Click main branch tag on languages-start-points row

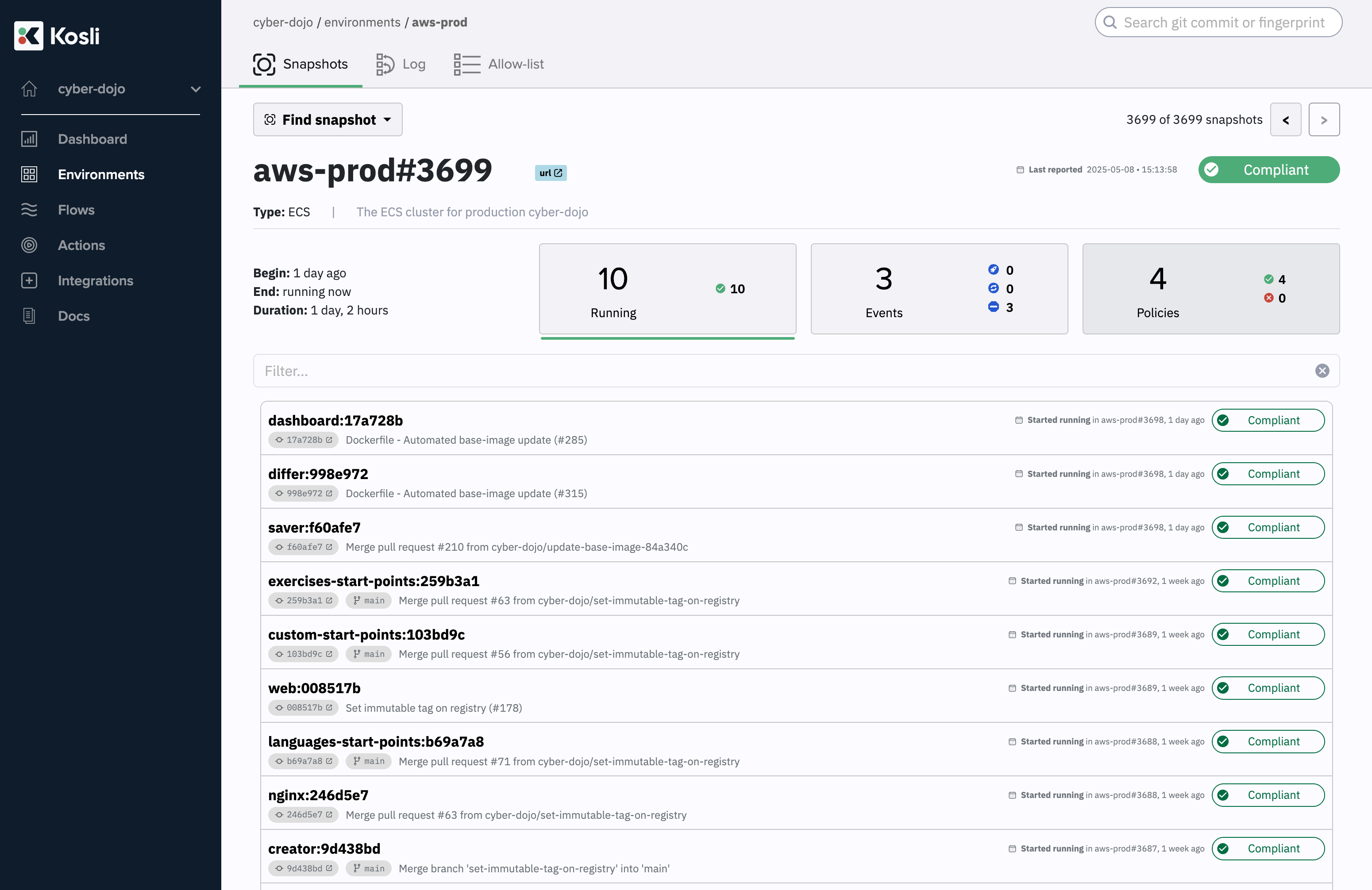[368, 761]
